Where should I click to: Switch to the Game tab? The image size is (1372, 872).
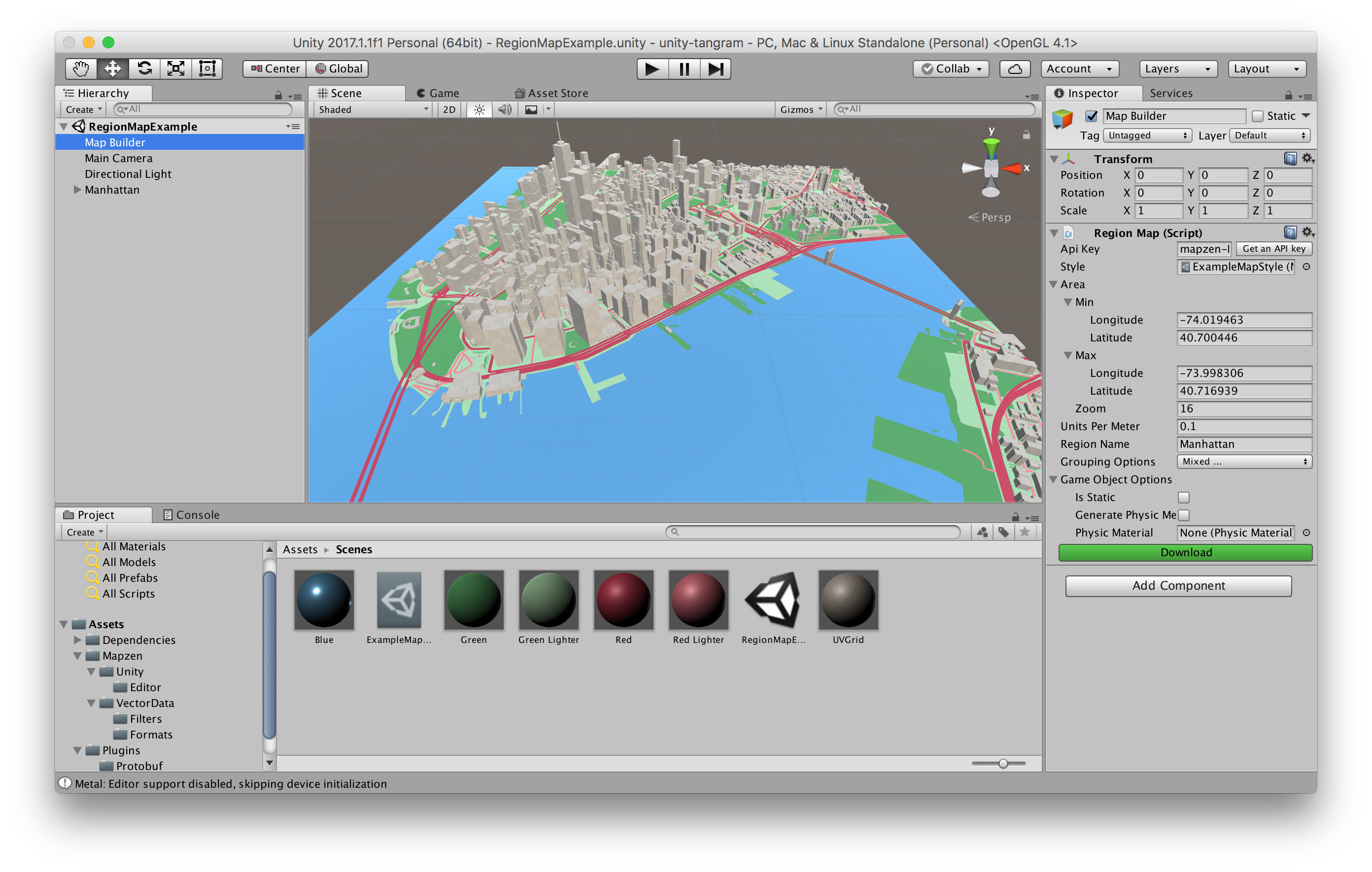point(438,93)
